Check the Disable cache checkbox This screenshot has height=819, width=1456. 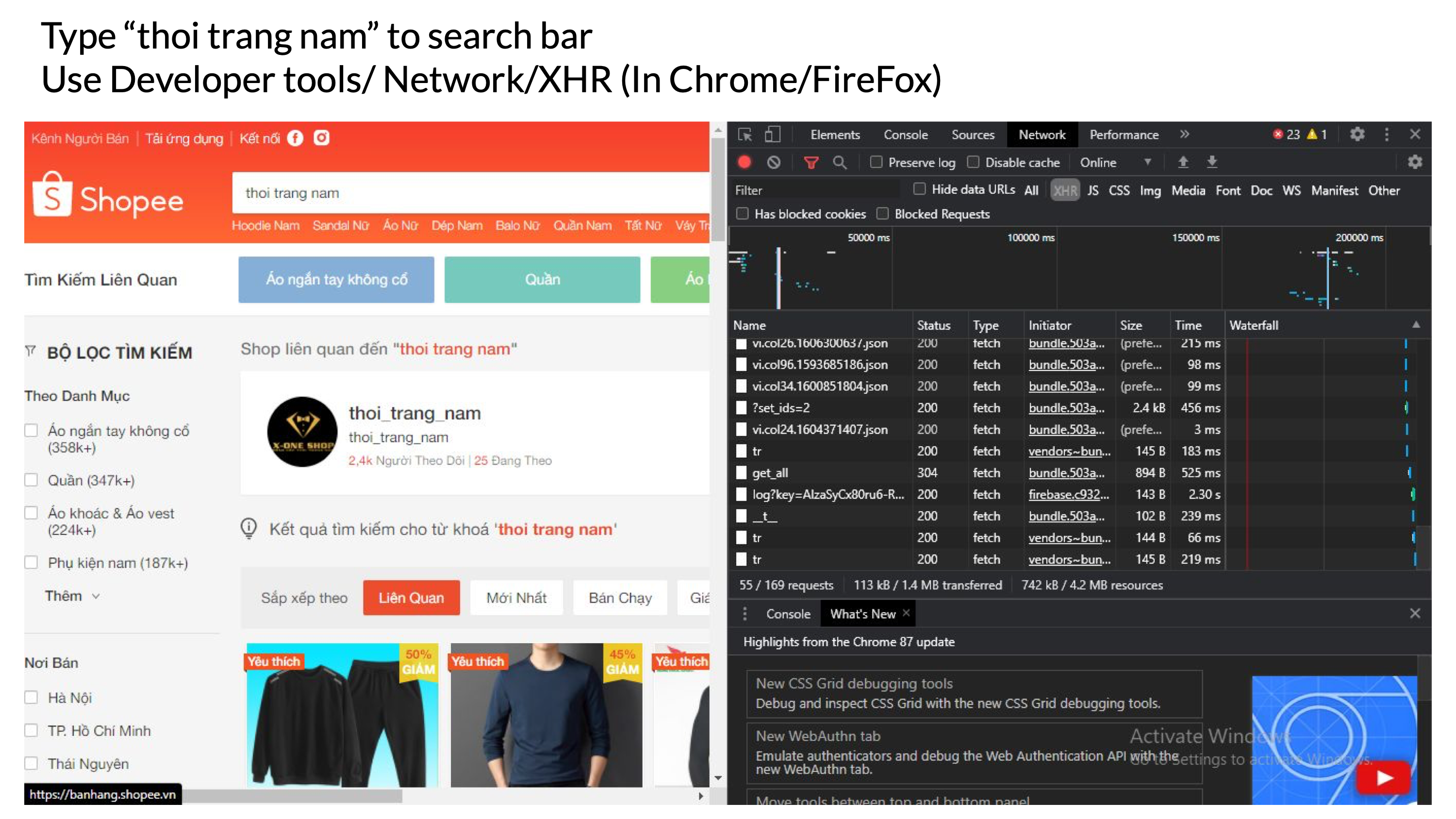click(973, 162)
